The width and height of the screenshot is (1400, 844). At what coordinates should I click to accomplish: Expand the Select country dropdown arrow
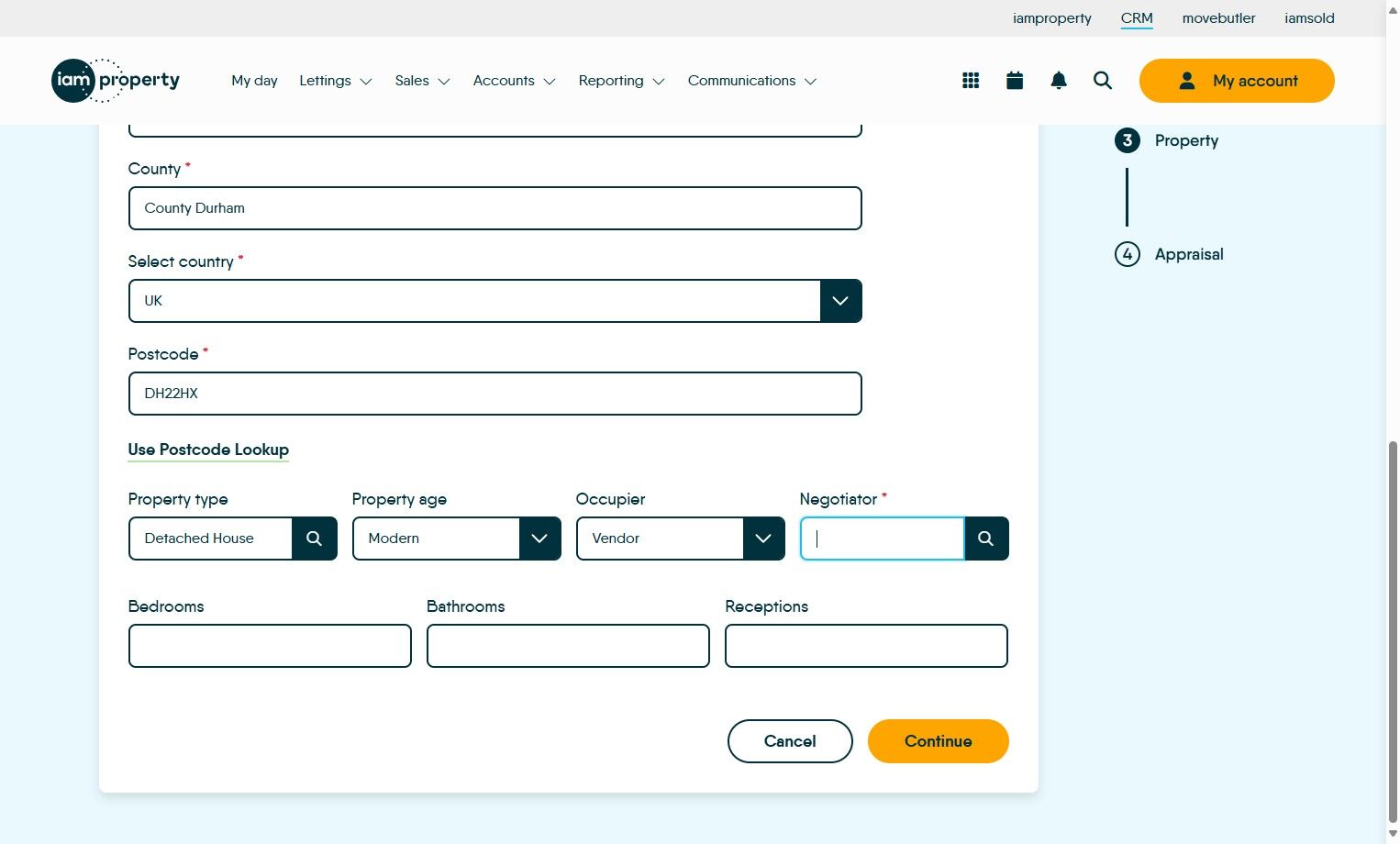[840, 301]
